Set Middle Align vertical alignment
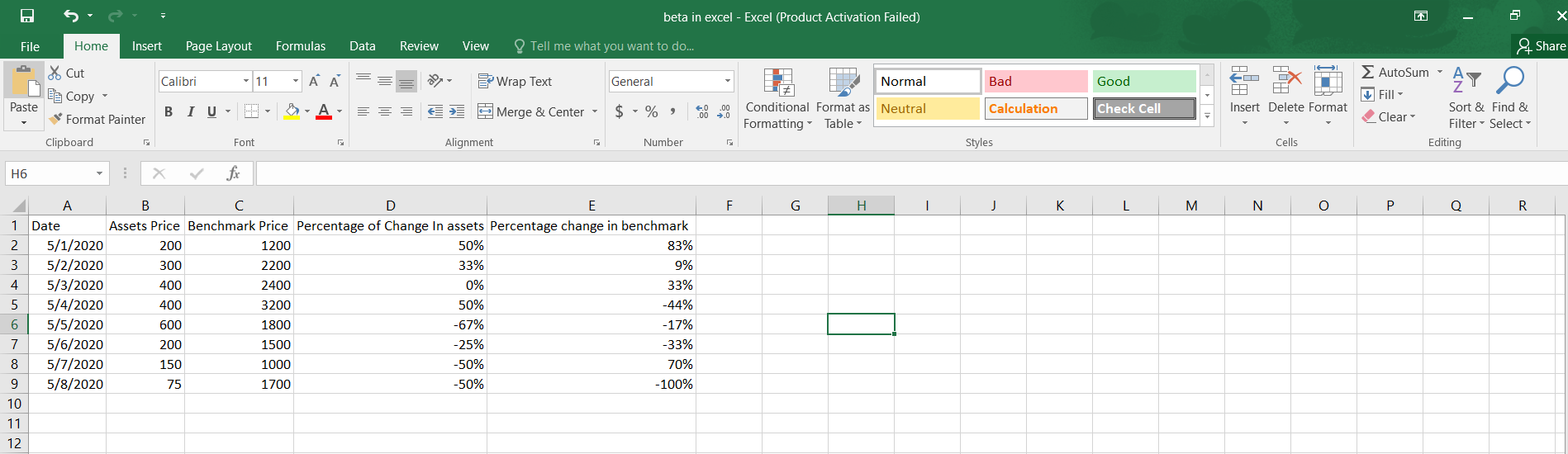The image size is (1568, 454). point(385,80)
